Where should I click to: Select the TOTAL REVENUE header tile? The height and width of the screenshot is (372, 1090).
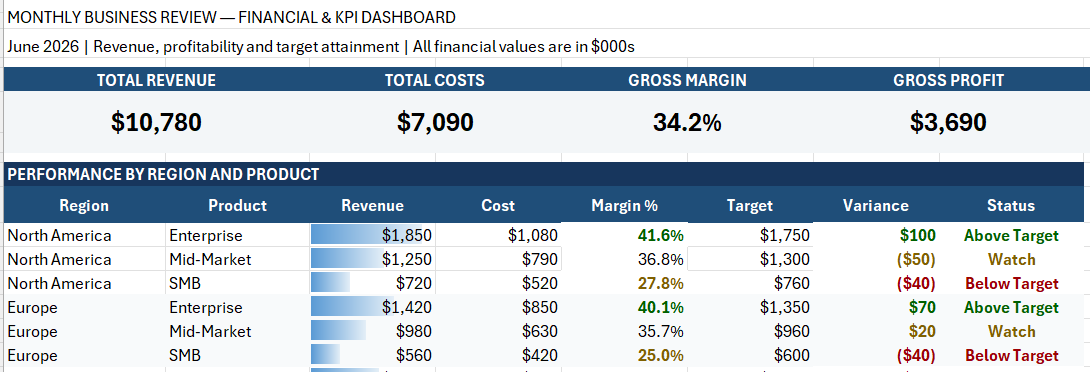coord(156,80)
